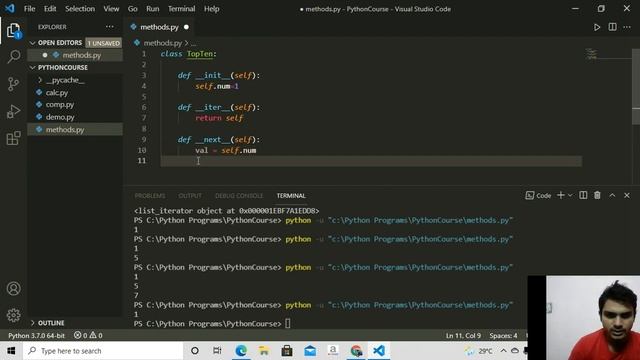Click Python 3.7.0 64-bit interpreter selector
Screen dimensions: 640x360
[36, 336]
